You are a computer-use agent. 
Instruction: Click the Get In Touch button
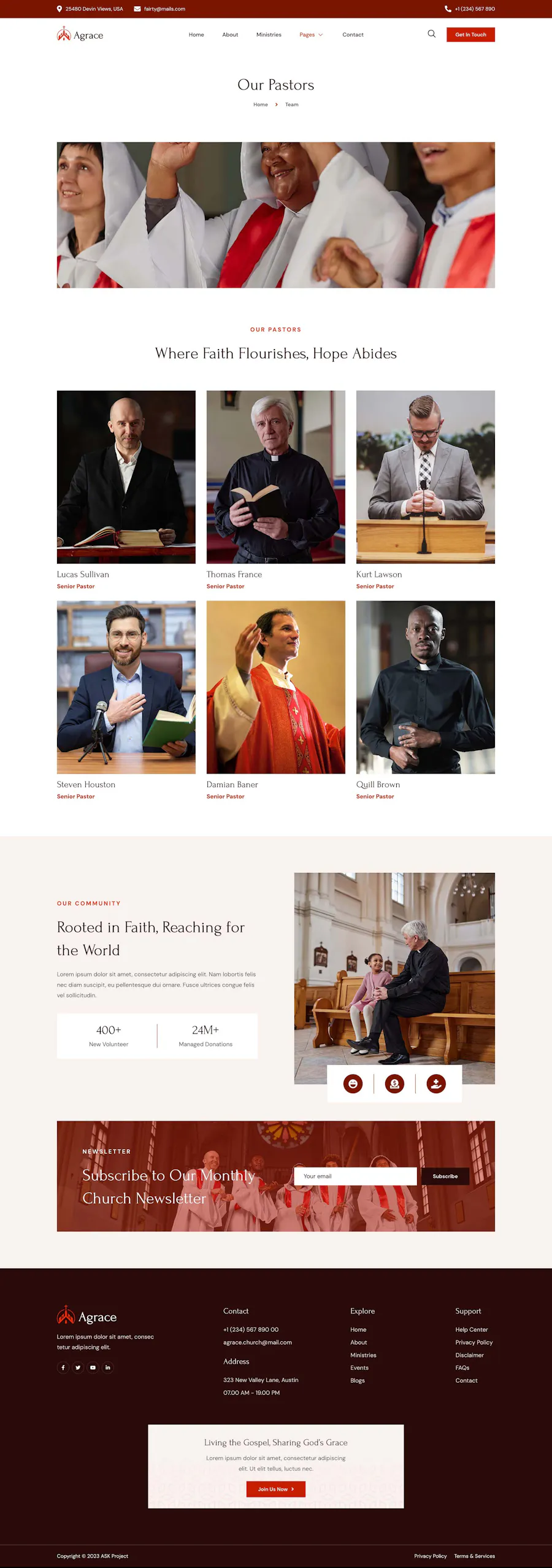[470, 35]
